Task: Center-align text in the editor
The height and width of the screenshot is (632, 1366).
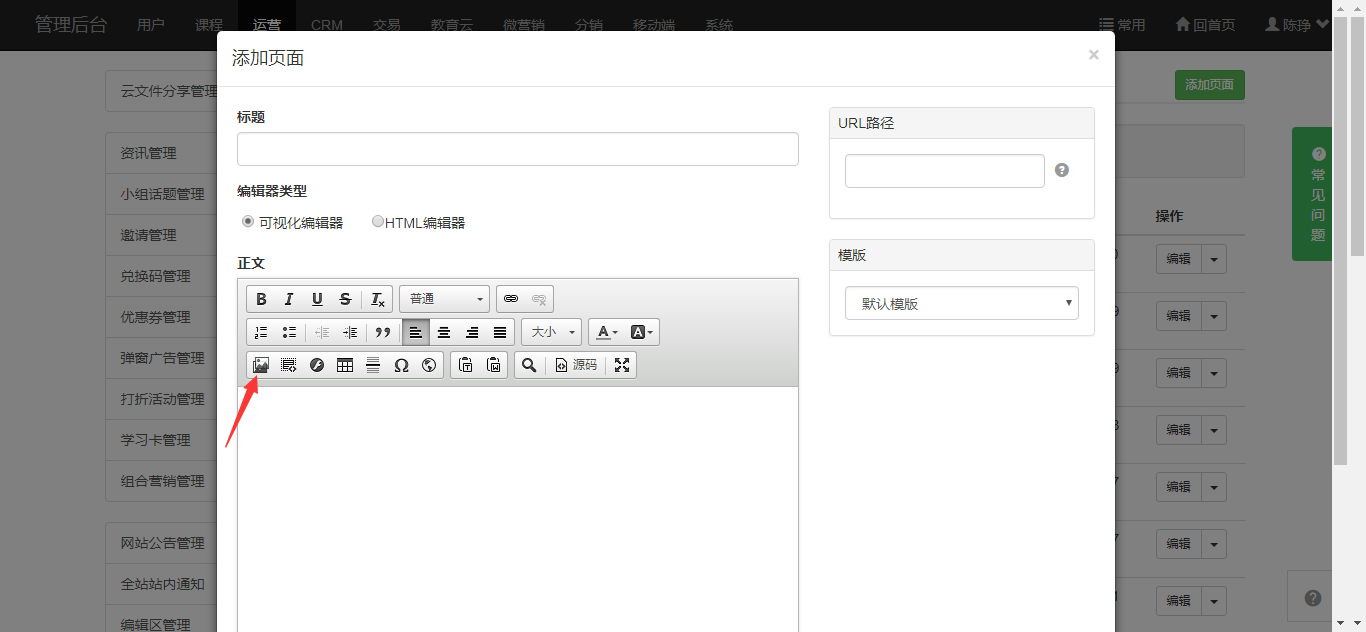Action: tap(444, 332)
